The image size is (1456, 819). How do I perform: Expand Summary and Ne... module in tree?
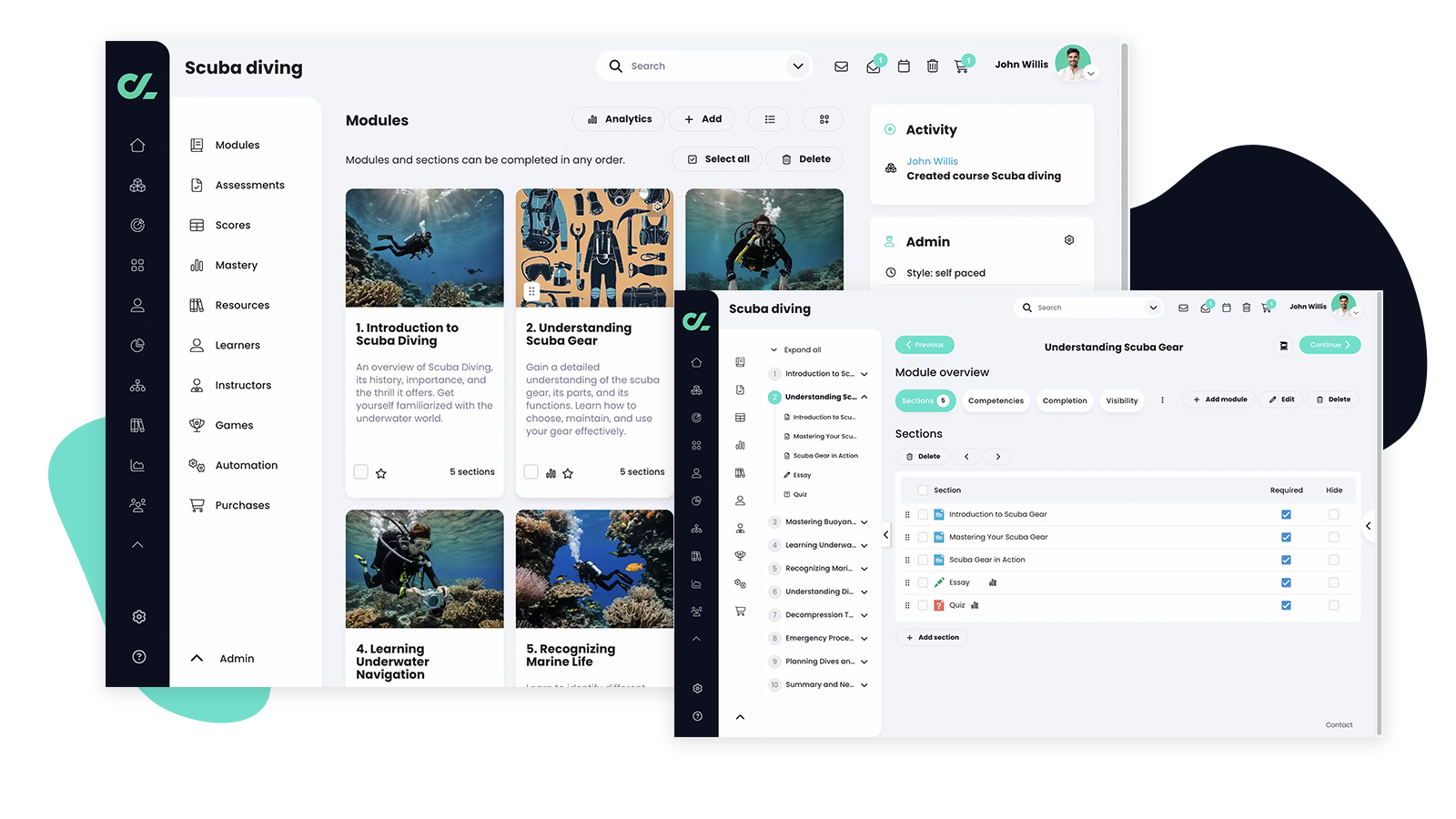pos(864,685)
